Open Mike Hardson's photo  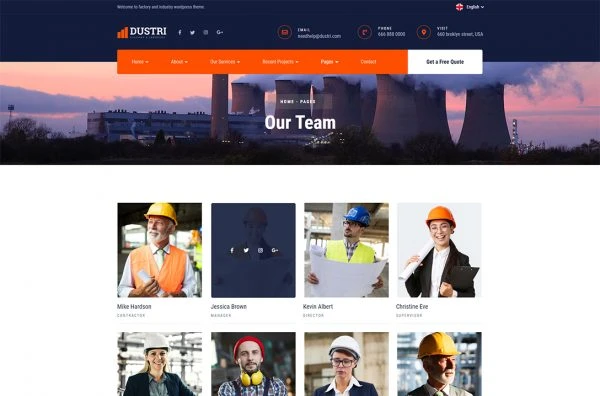(x=159, y=250)
